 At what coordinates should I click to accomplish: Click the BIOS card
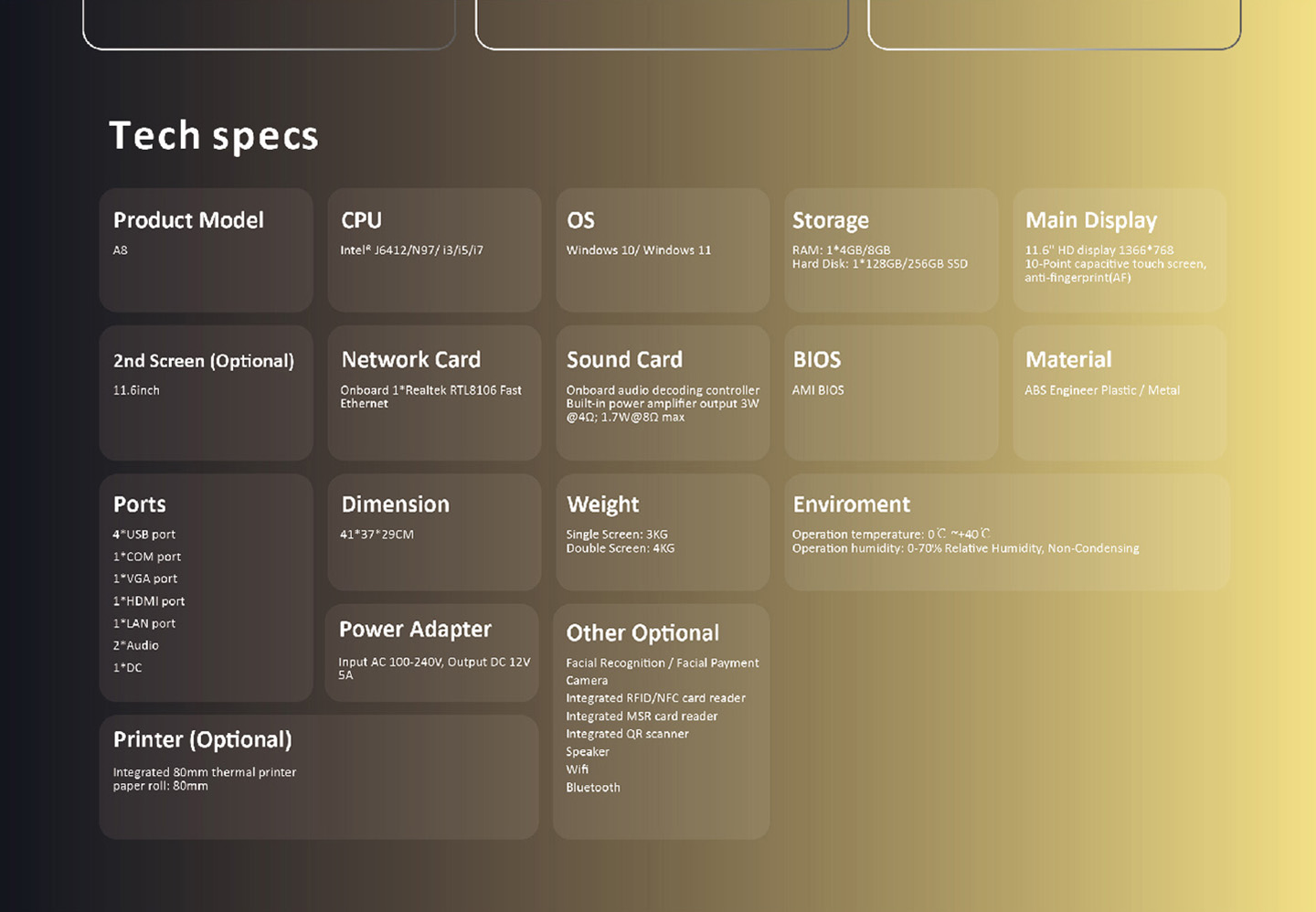pos(891,393)
